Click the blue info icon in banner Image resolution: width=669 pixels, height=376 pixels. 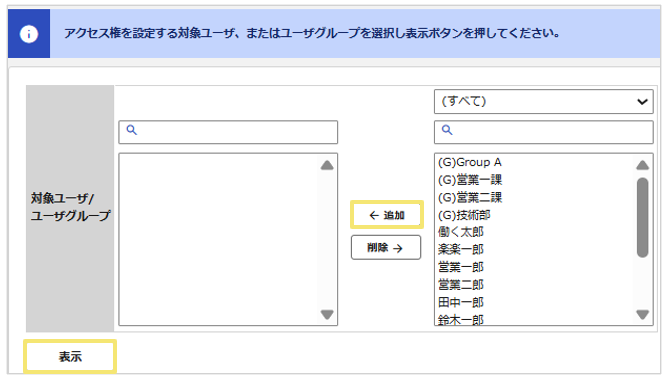point(29,34)
